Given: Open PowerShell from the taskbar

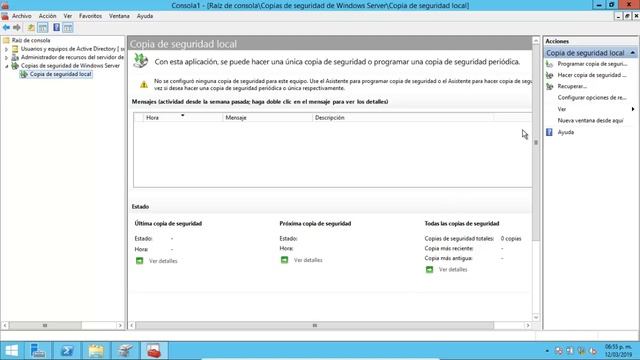Looking at the screenshot, I should pos(67,351).
